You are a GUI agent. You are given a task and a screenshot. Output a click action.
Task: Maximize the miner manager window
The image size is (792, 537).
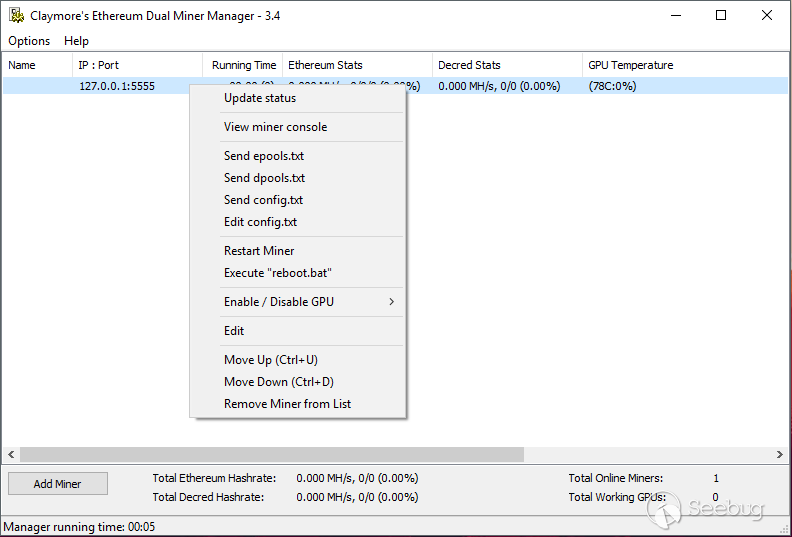(721, 16)
